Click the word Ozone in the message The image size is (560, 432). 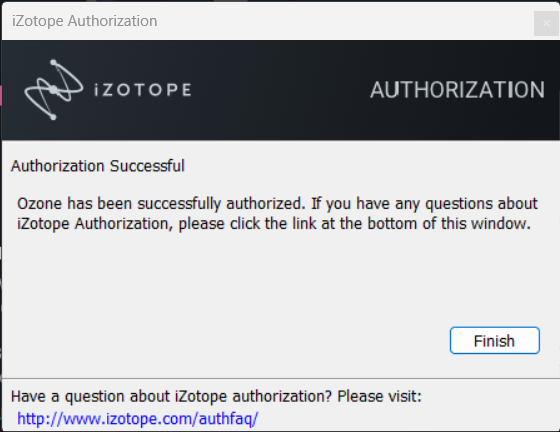(40, 204)
